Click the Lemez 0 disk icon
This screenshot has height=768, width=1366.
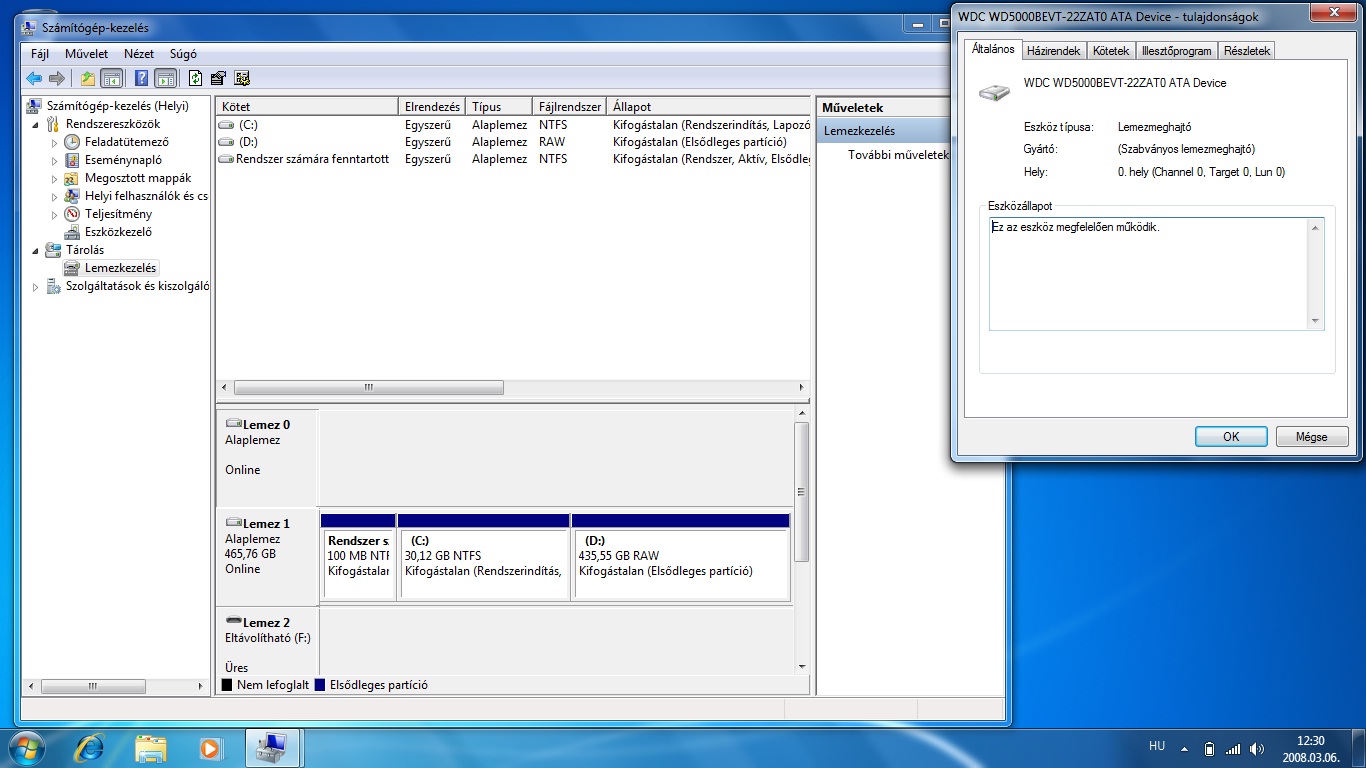234,424
